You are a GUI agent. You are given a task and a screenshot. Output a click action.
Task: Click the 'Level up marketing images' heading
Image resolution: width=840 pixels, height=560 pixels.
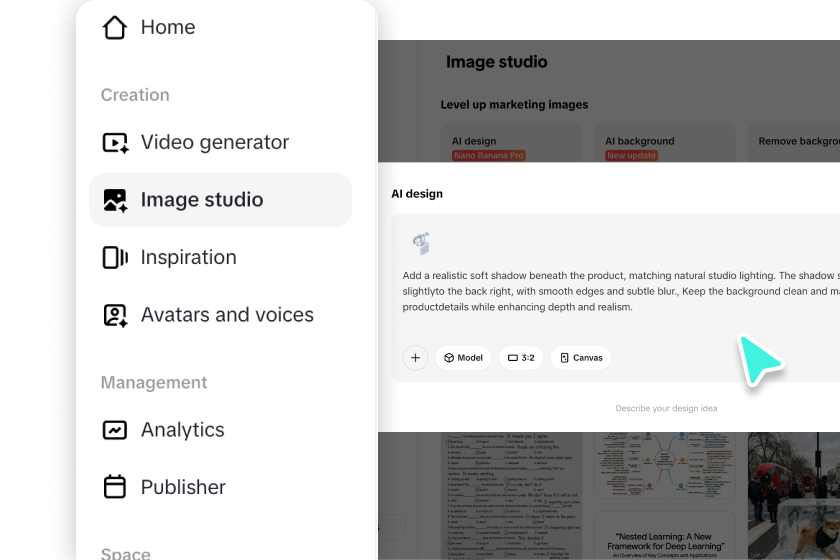[514, 104]
